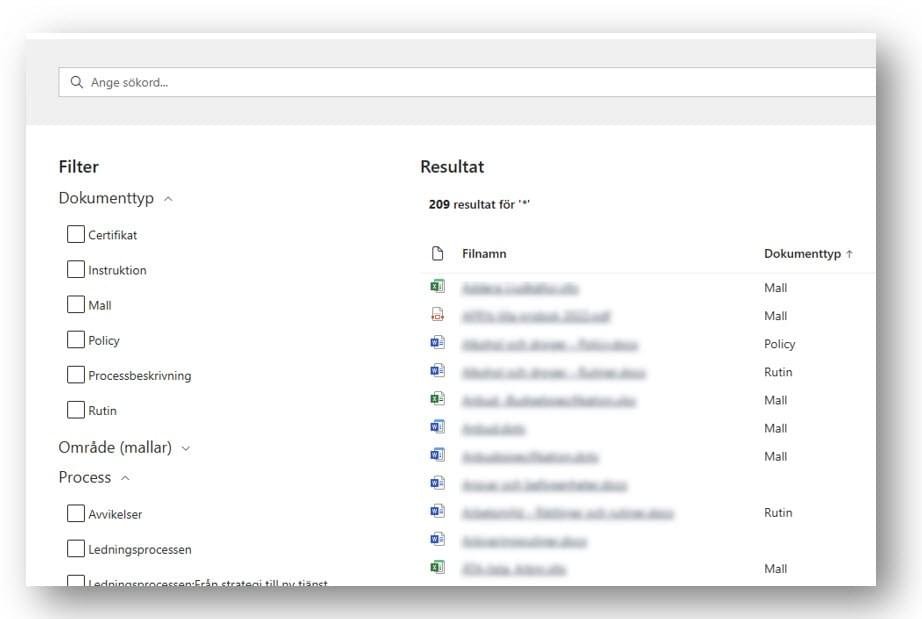The height and width of the screenshot is (619, 922).
Task: Check the Certifikat filter checkbox
Action: tap(76, 235)
